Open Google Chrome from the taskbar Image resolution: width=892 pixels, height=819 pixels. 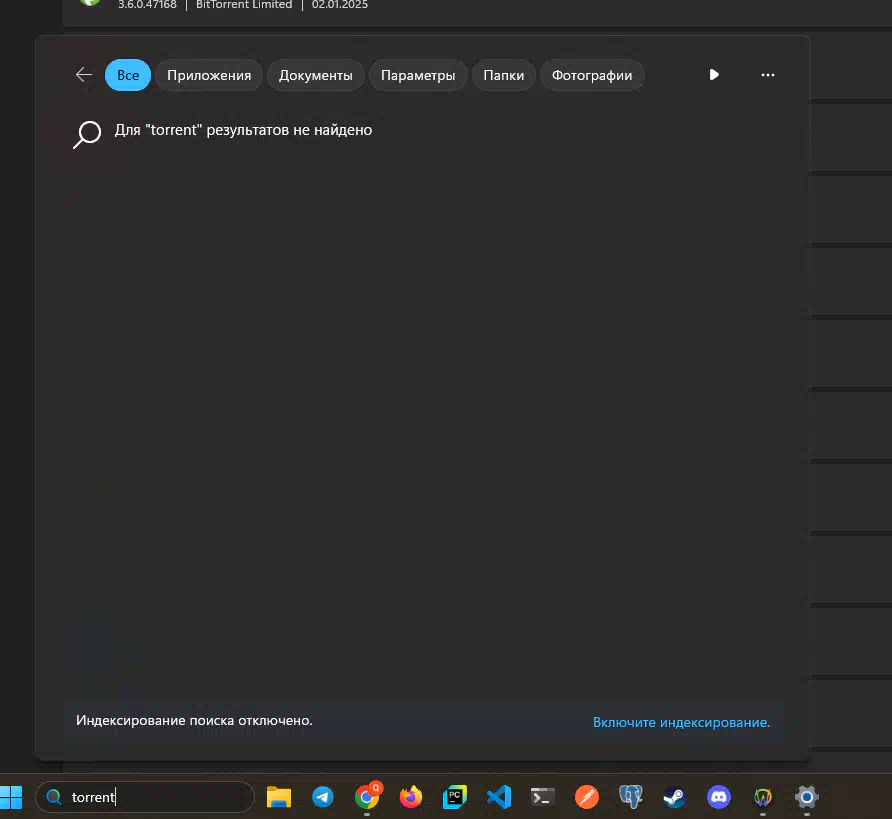[x=367, y=797]
